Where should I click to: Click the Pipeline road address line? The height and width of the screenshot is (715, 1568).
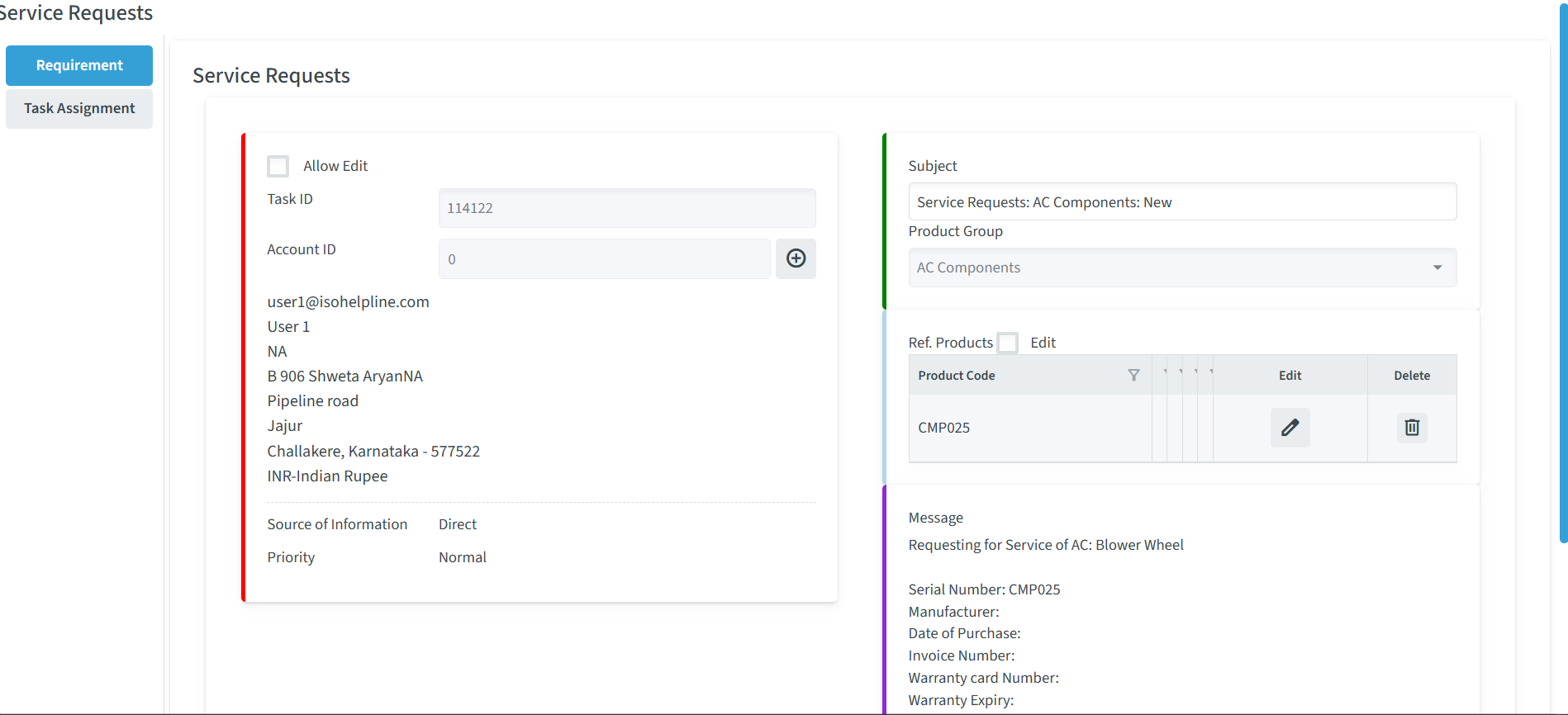click(x=312, y=400)
